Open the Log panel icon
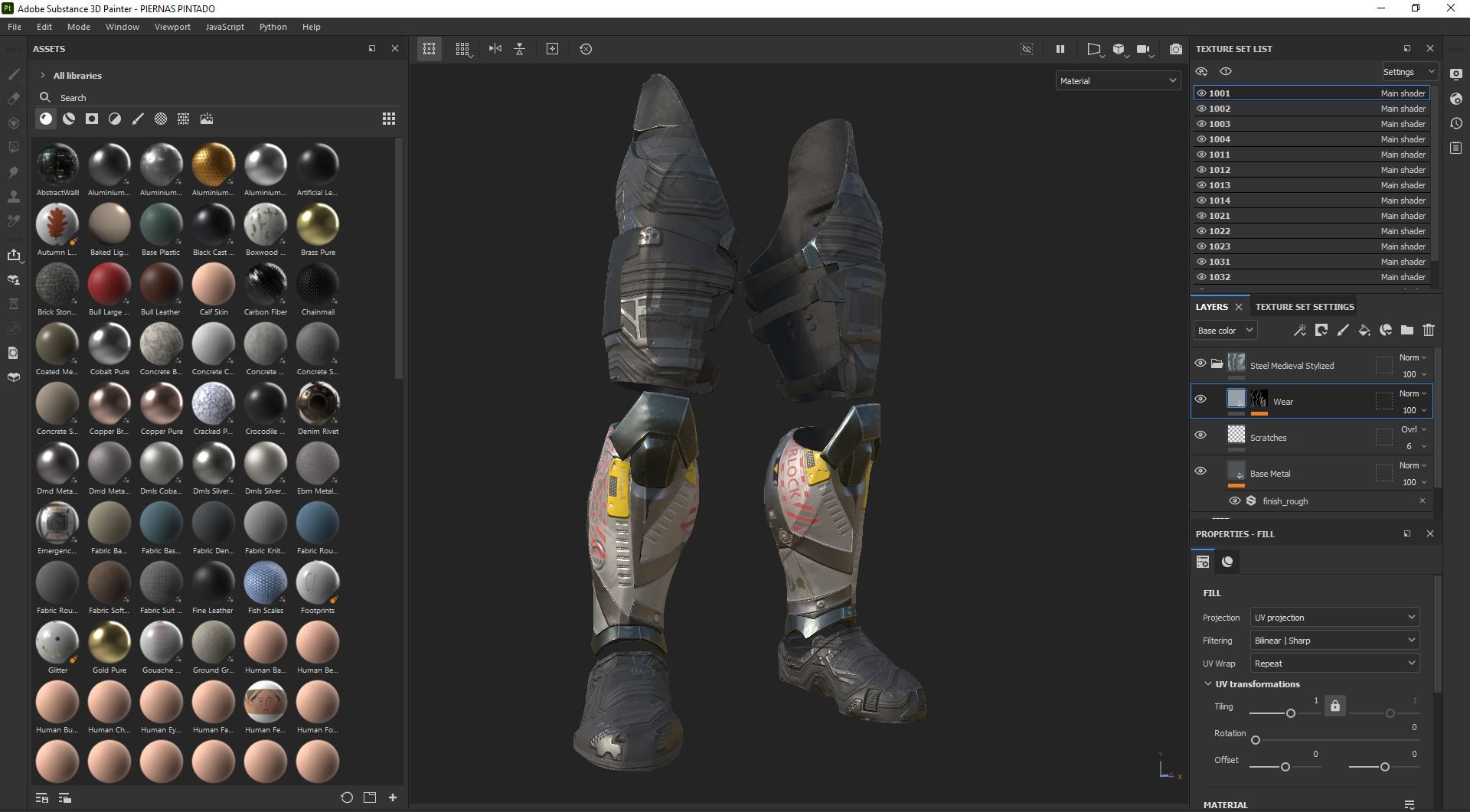1470x812 pixels. (1456, 148)
